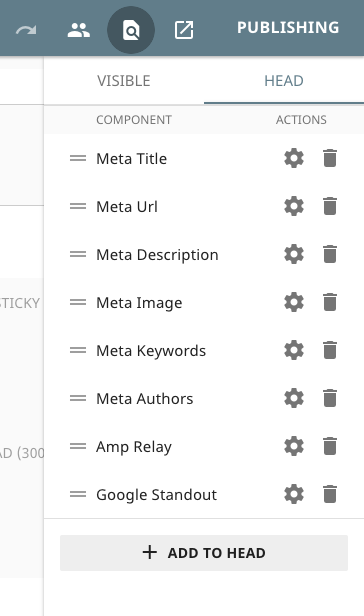Click the ADD TO HEAD button
The image size is (364, 616).
[204, 553]
